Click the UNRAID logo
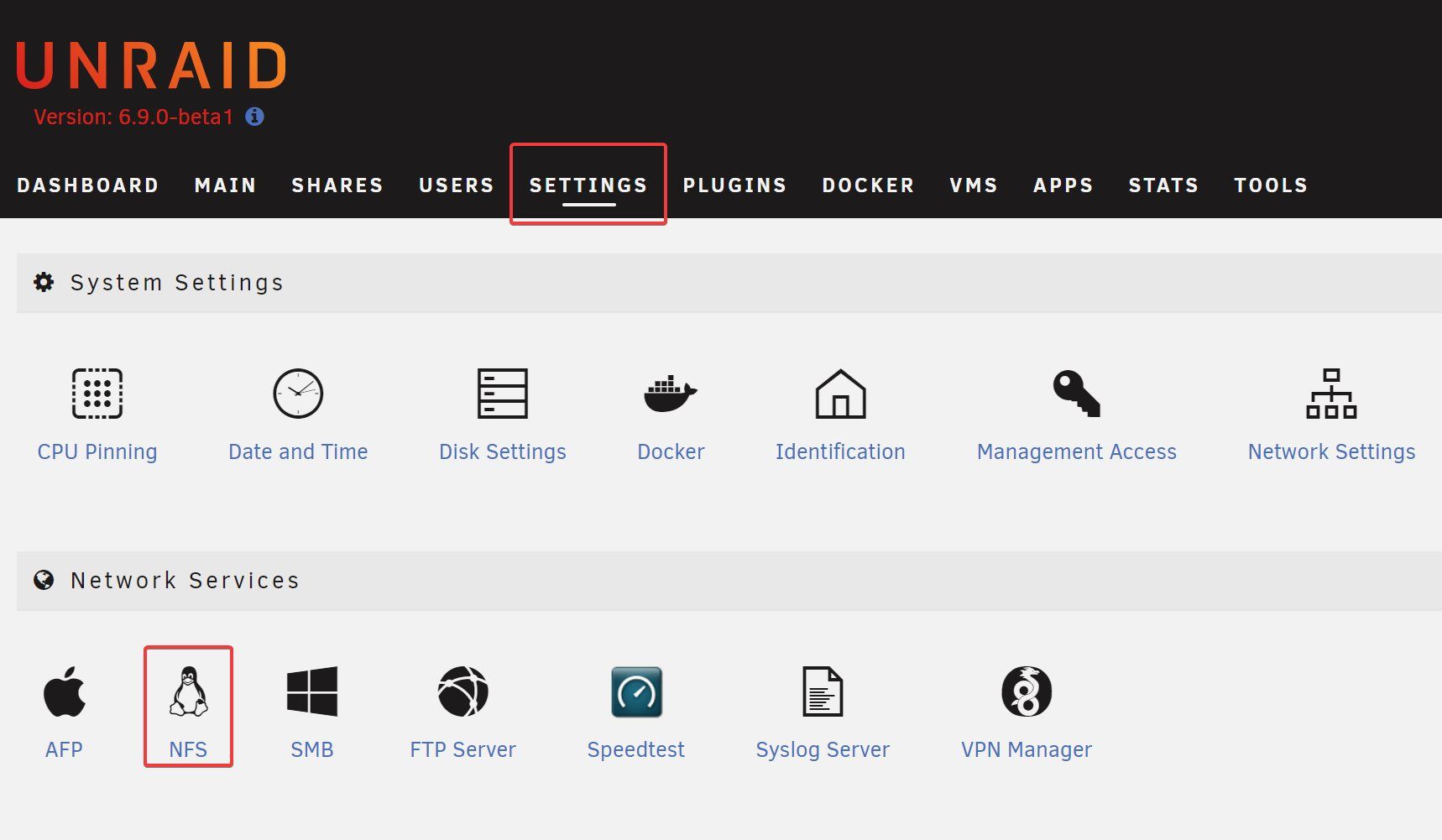The height and width of the screenshot is (840, 1442). [x=151, y=65]
